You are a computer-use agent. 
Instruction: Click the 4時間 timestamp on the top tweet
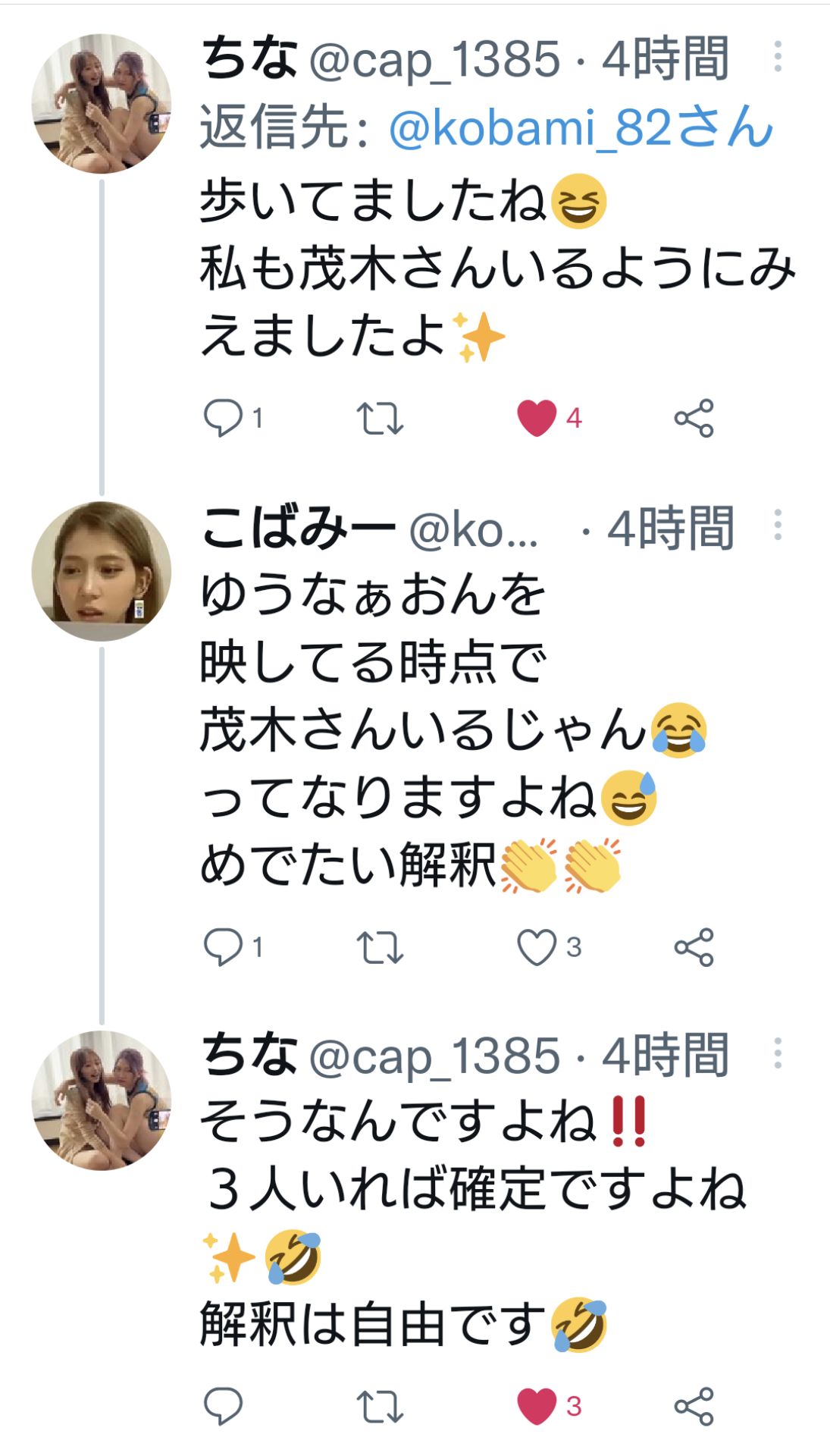[x=667, y=61]
